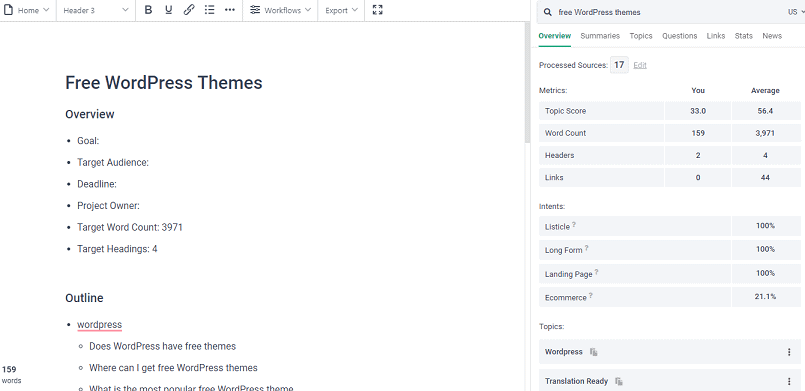Open Wordpress topic options menu
Screen dimensions: 805x391
(789, 352)
